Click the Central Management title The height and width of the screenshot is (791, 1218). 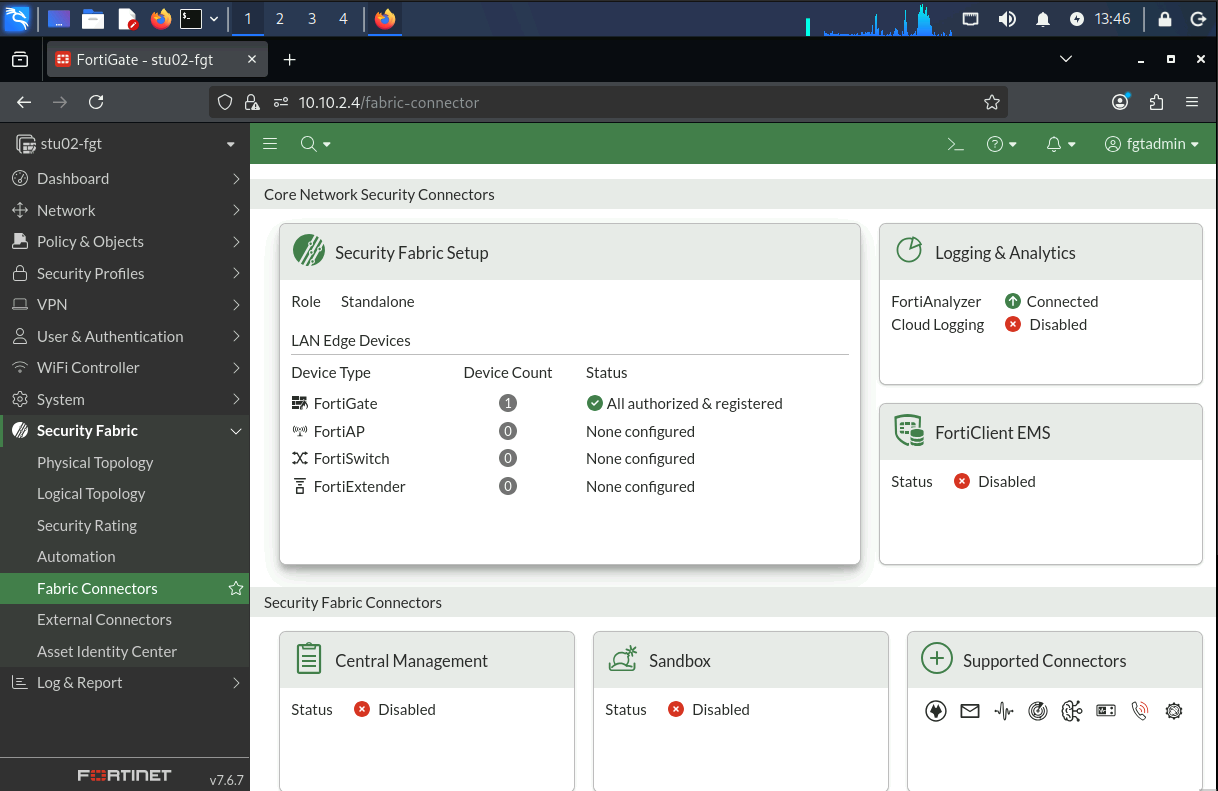(411, 660)
